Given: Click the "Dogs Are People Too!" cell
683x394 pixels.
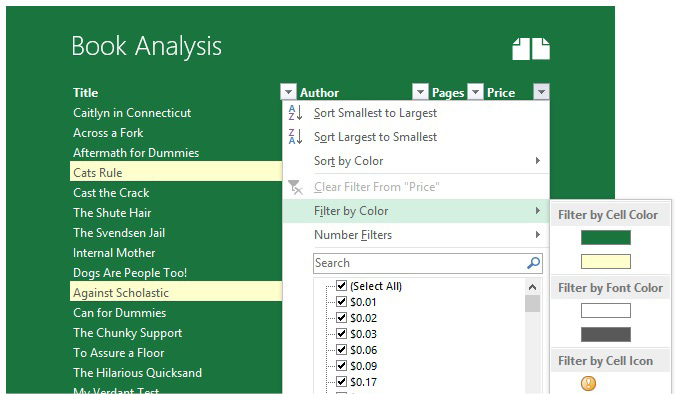Looking at the screenshot, I should (130, 273).
